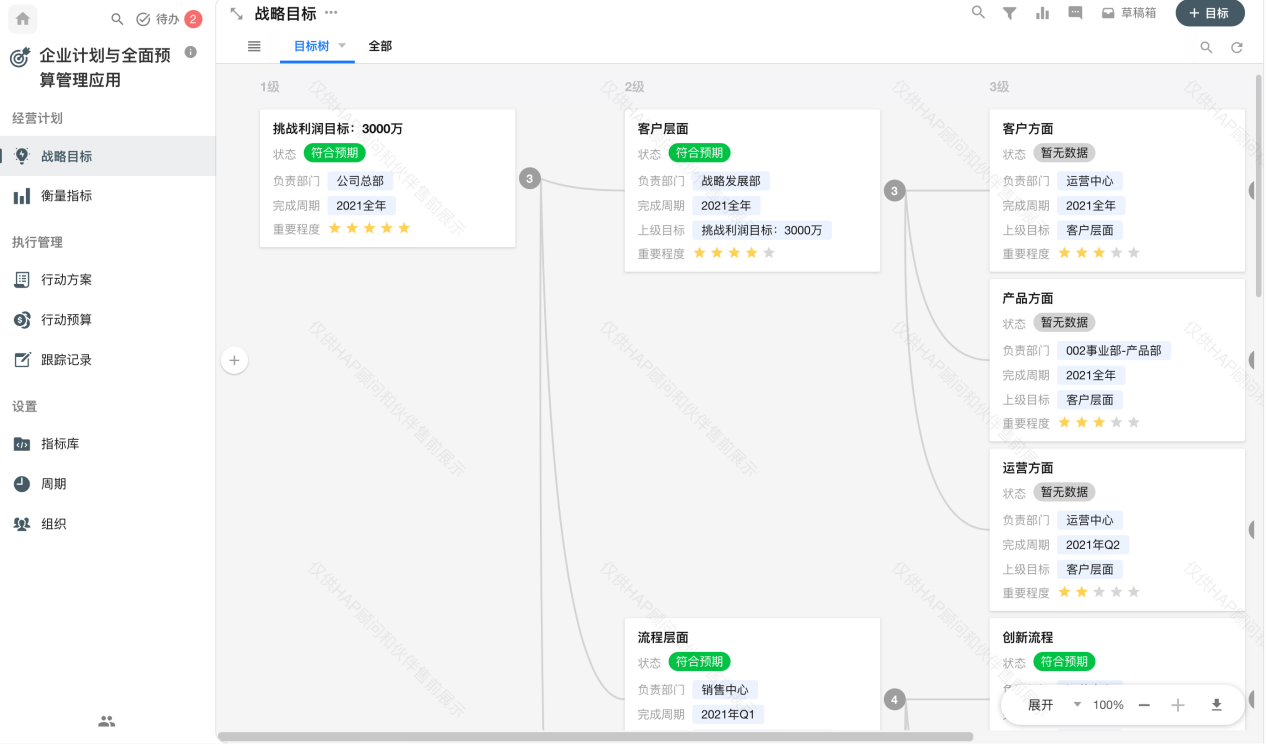
Task: Open 周期 sidebar item
Action: (108, 484)
